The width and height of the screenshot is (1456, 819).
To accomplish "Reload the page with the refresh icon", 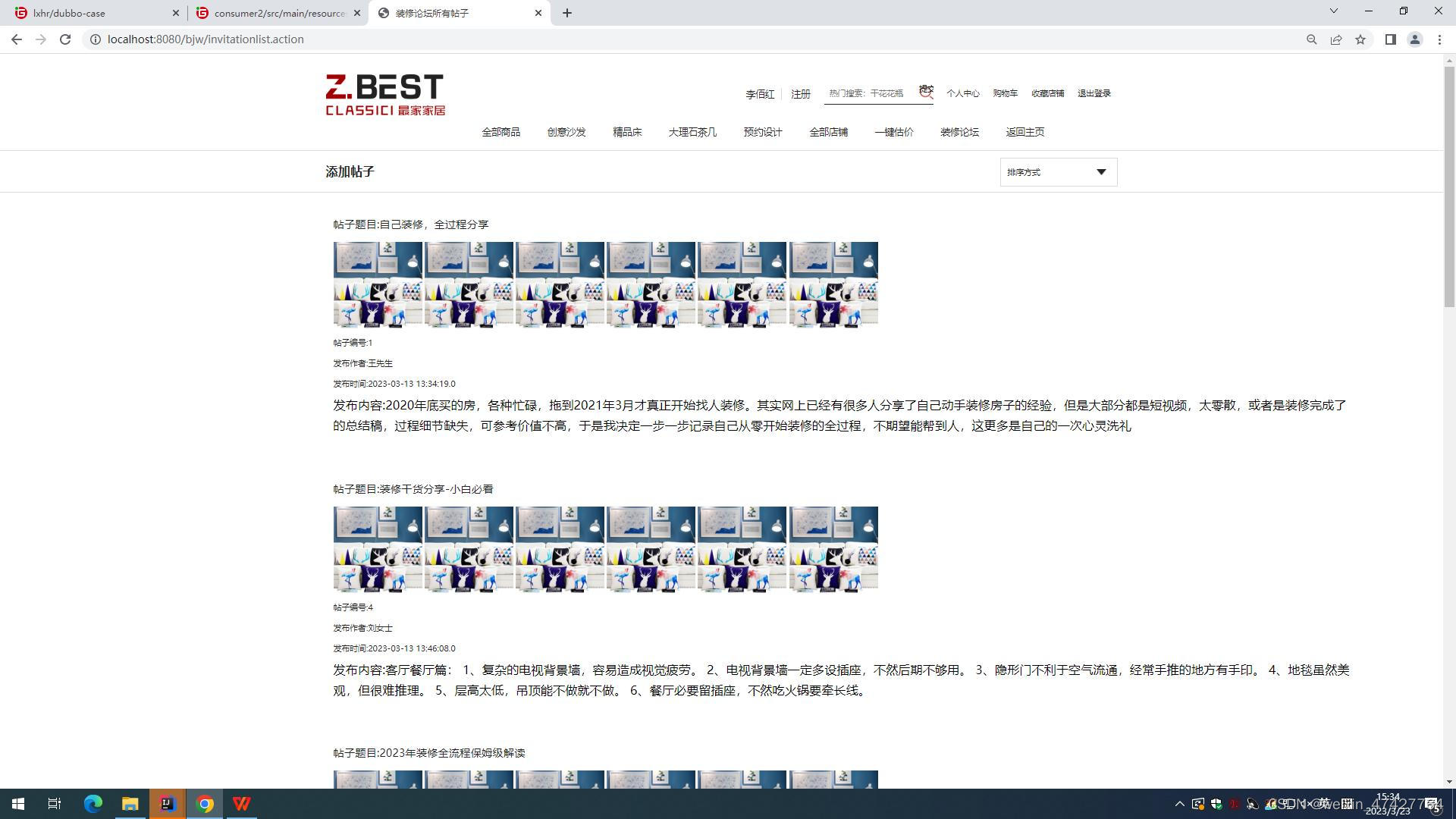I will [x=65, y=39].
